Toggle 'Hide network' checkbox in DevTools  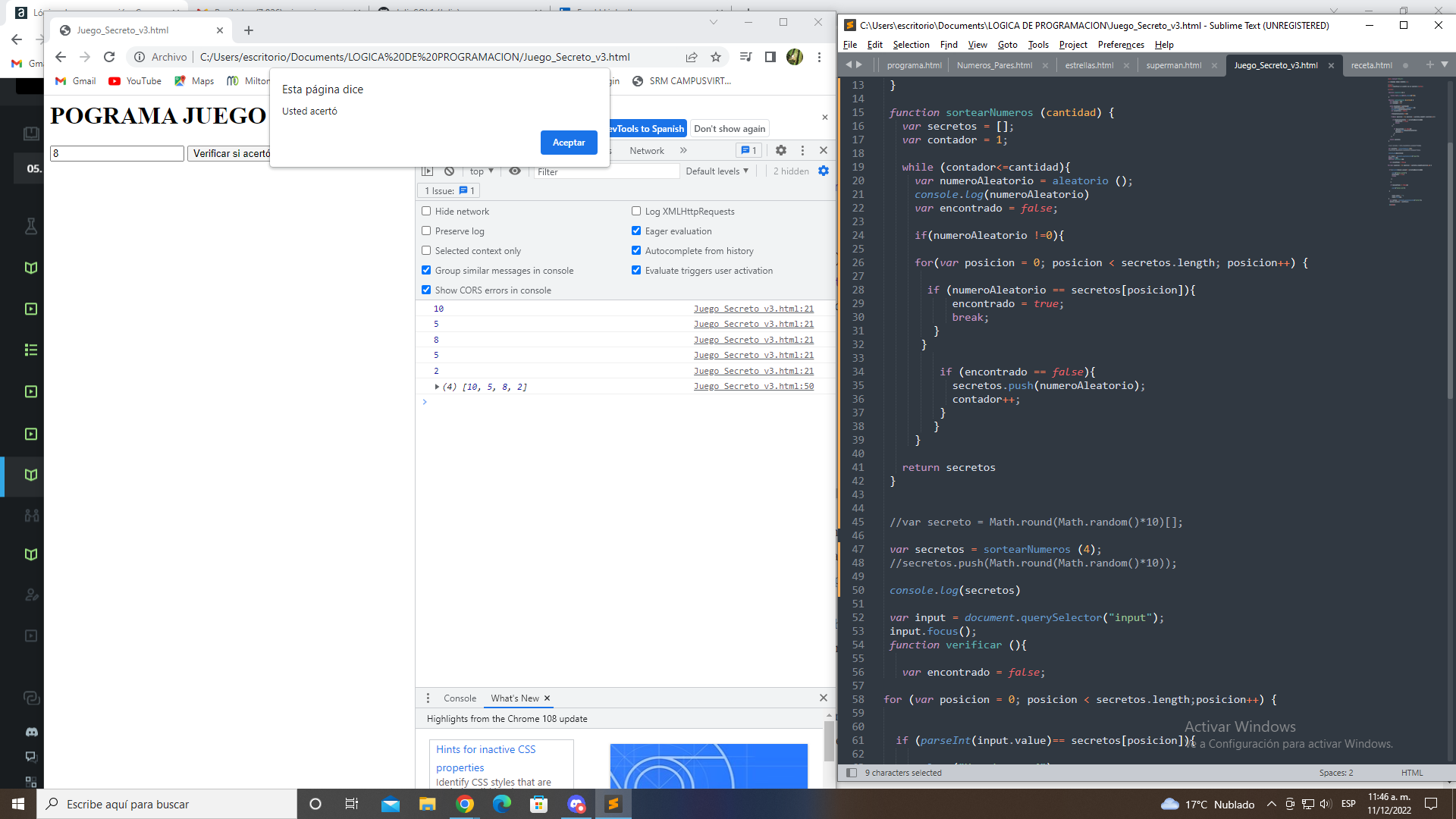click(x=426, y=211)
